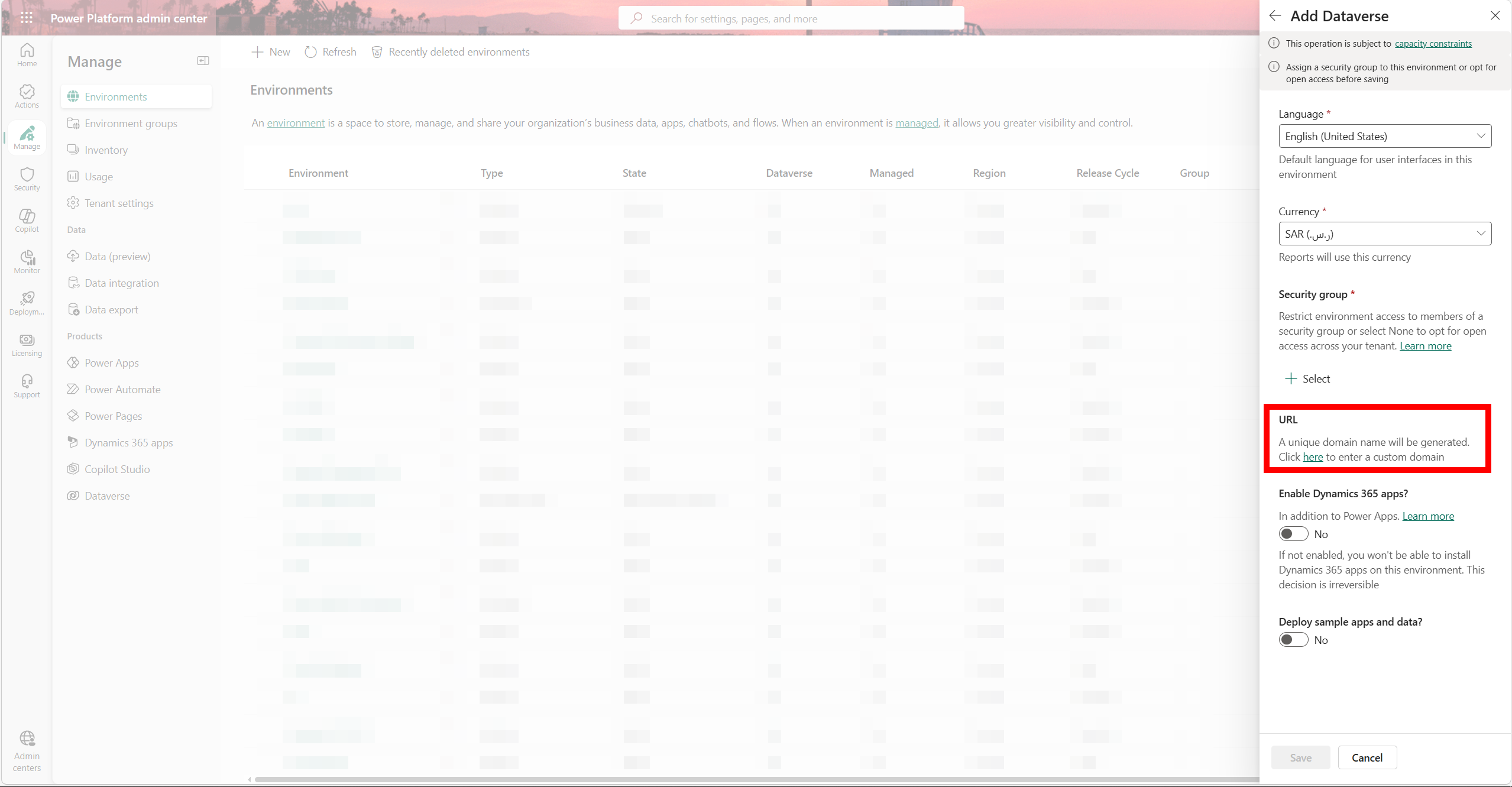This screenshot has height=787, width=1512.
Task: Open Security group Learn more link
Action: 1425,346
